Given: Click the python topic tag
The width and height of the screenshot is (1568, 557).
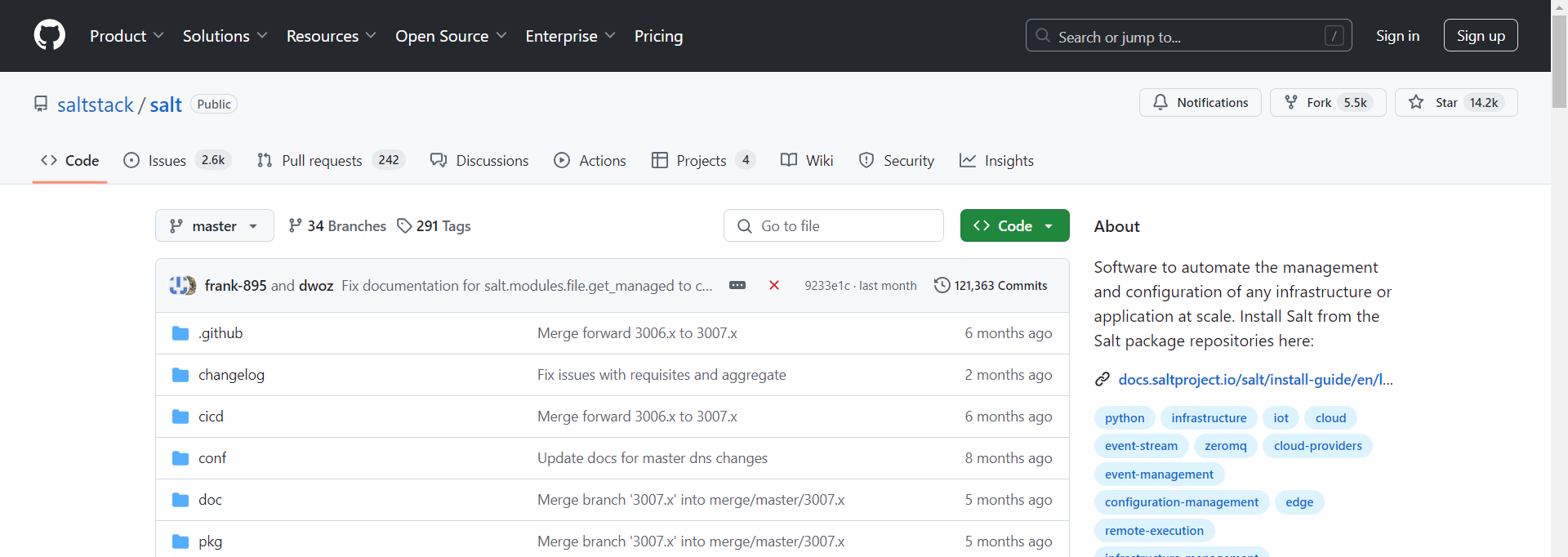Looking at the screenshot, I should pos(1125,418).
